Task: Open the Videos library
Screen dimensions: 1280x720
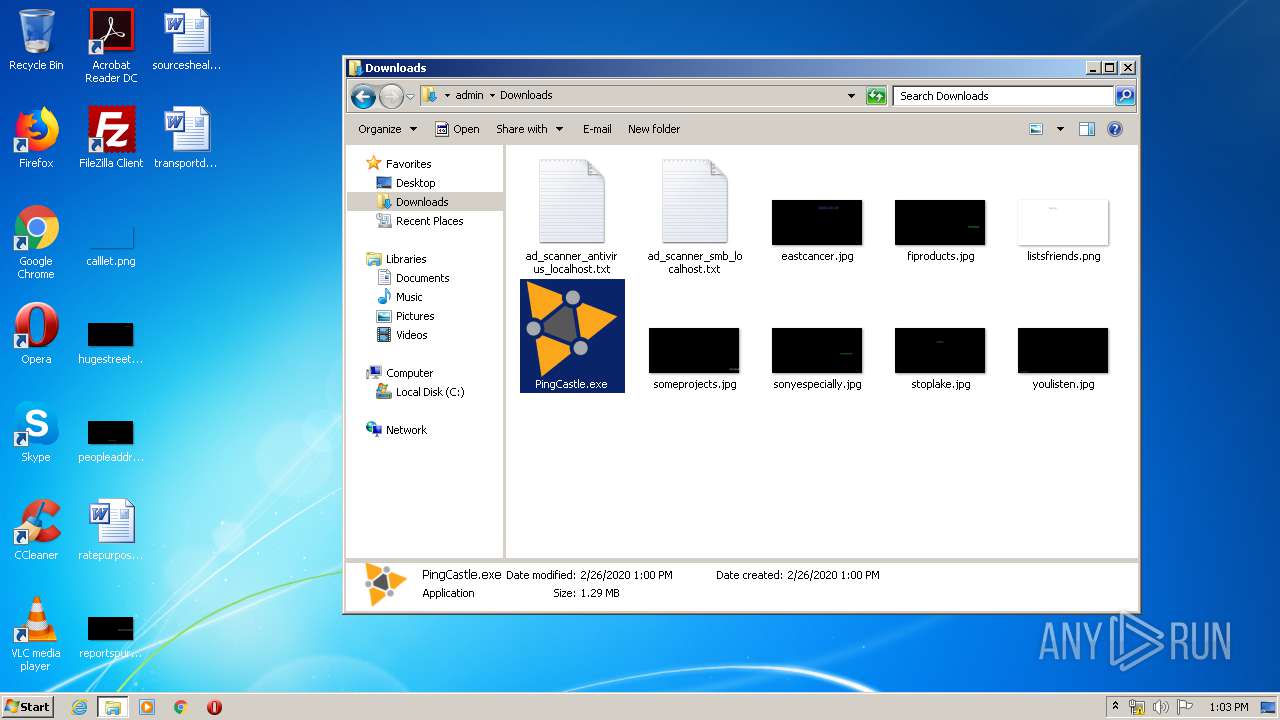Action: point(411,335)
